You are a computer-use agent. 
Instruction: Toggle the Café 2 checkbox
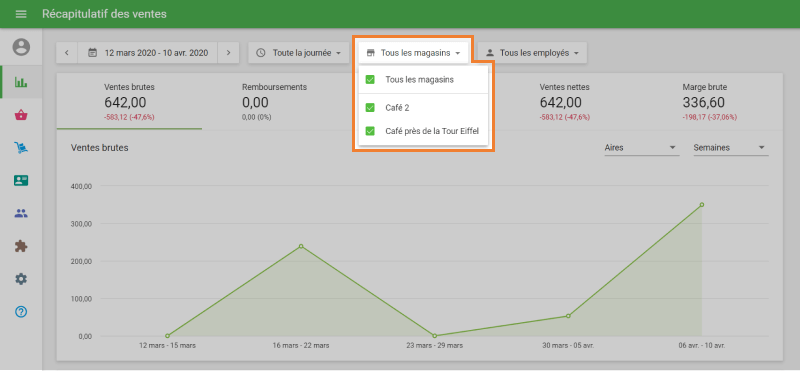[x=370, y=108]
